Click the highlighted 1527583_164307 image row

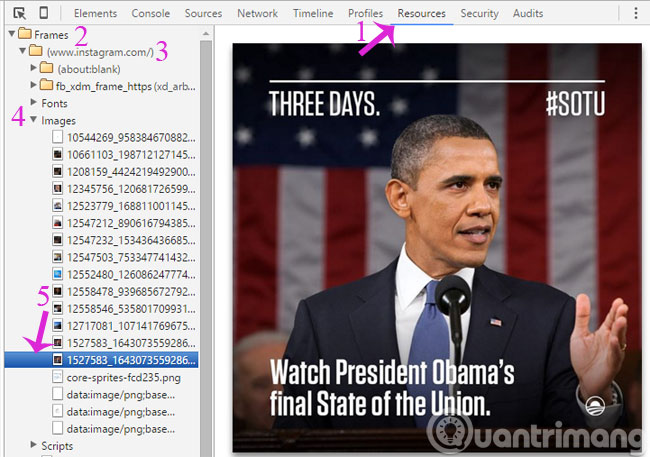(x=101, y=360)
